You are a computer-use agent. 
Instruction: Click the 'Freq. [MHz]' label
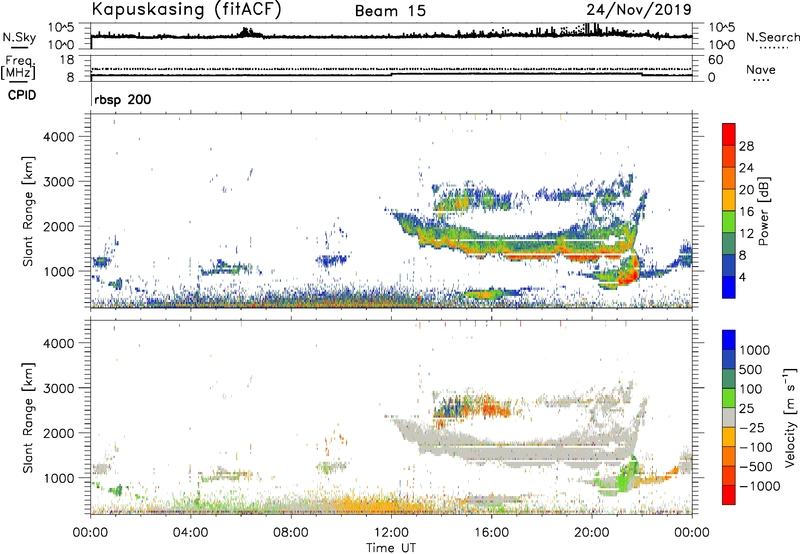pos(18,67)
